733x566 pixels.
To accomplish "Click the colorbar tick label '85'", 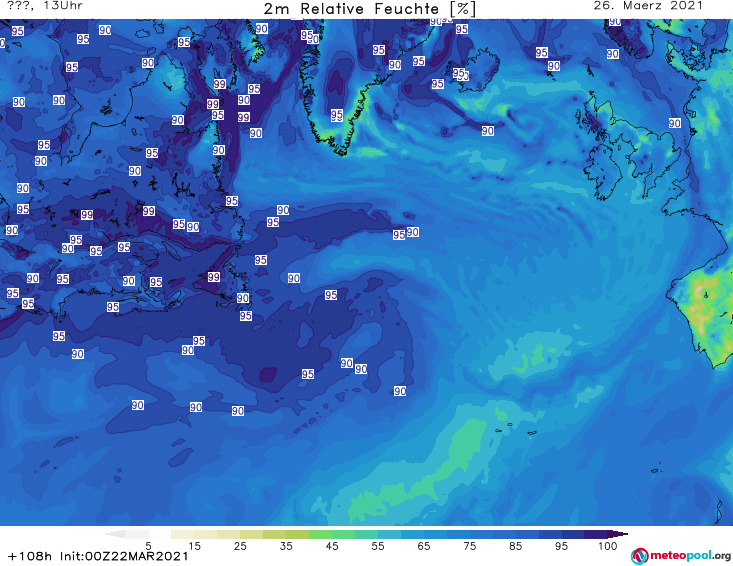I will (515, 545).
